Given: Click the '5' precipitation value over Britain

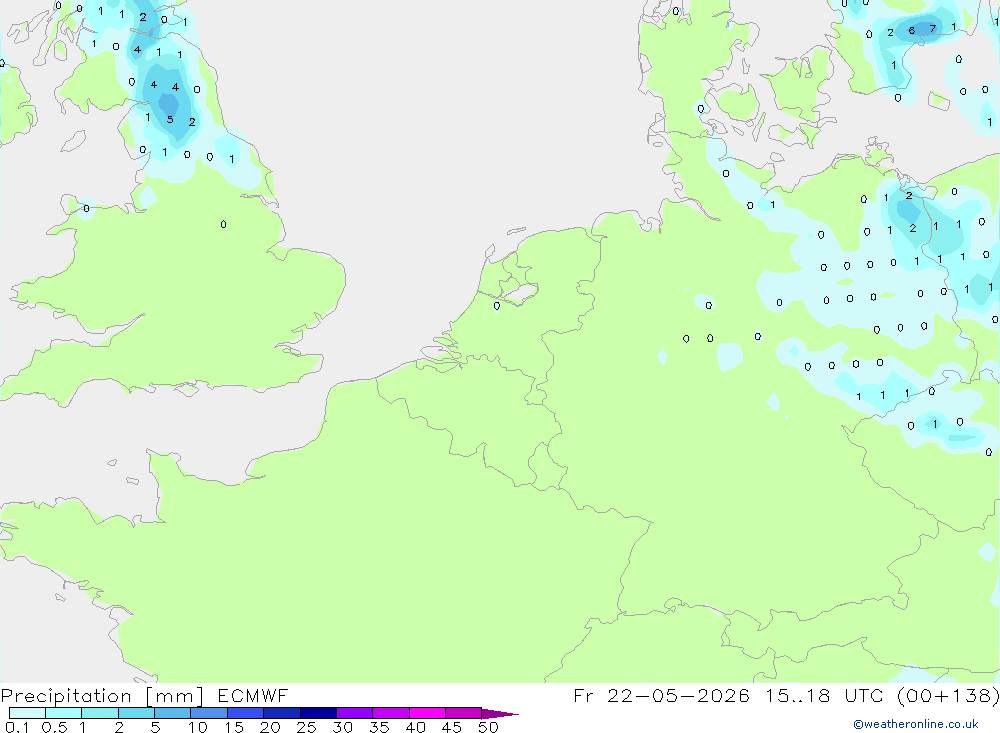Looking at the screenshot, I should click(x=170, y=119).
